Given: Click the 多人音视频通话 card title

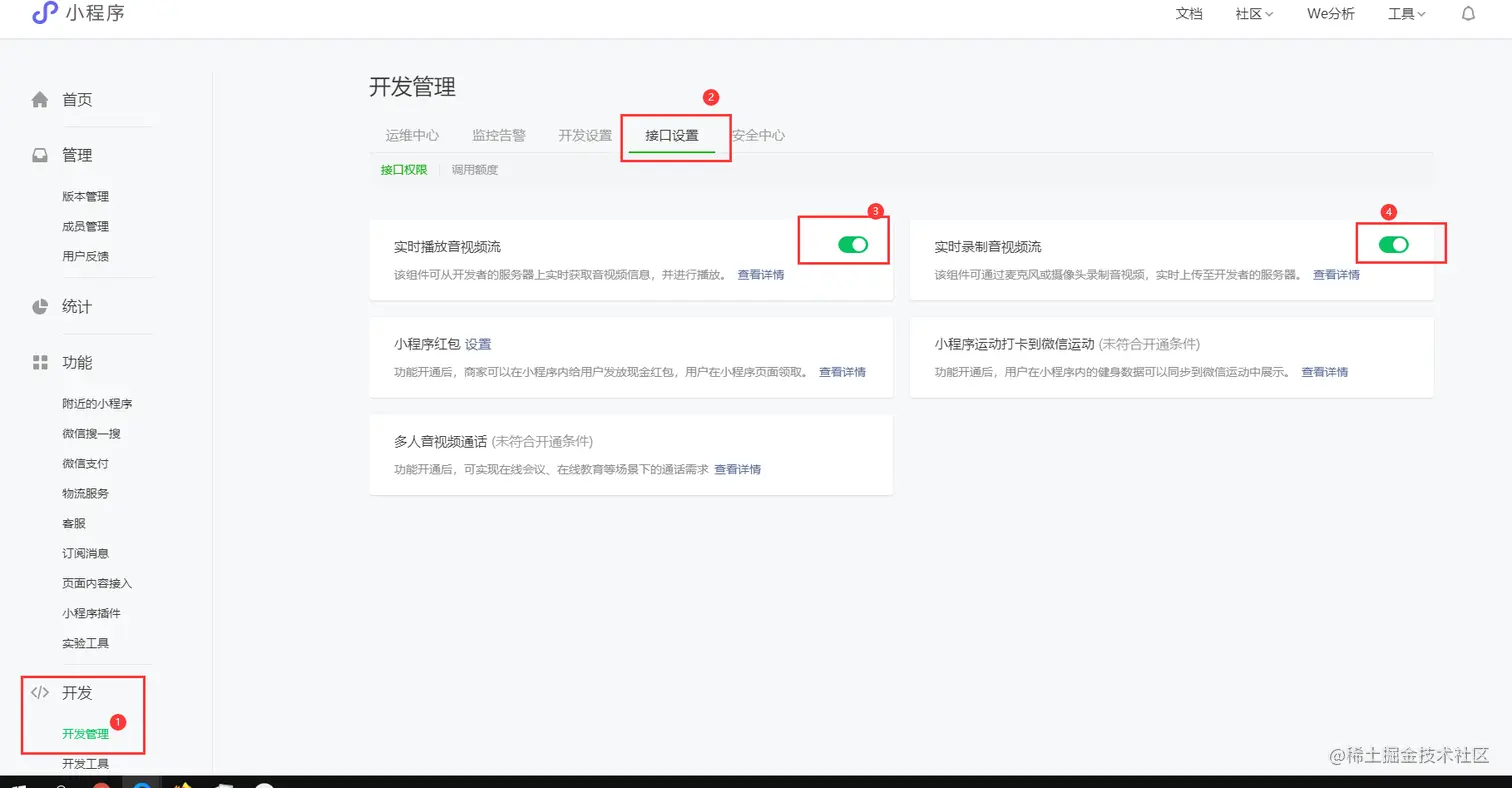Looking at the screenshot, I should pyautogui.click(x=440, y=441).
